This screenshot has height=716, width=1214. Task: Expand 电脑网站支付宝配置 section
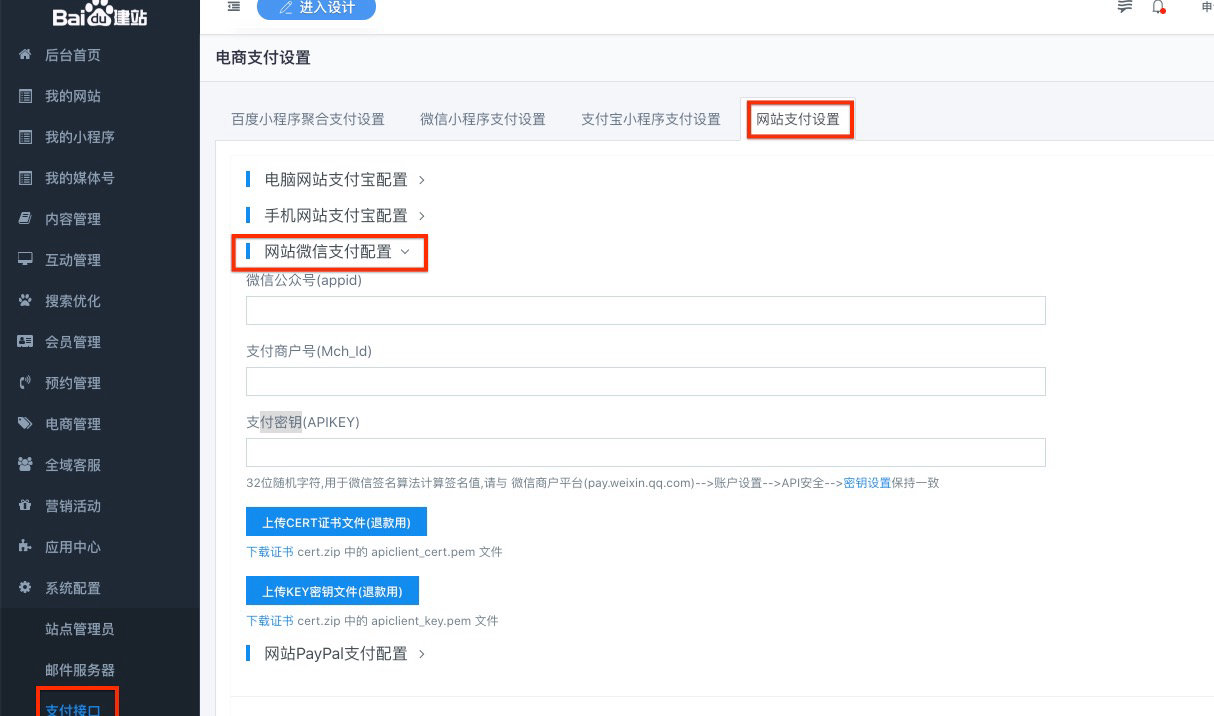(336, 180)
